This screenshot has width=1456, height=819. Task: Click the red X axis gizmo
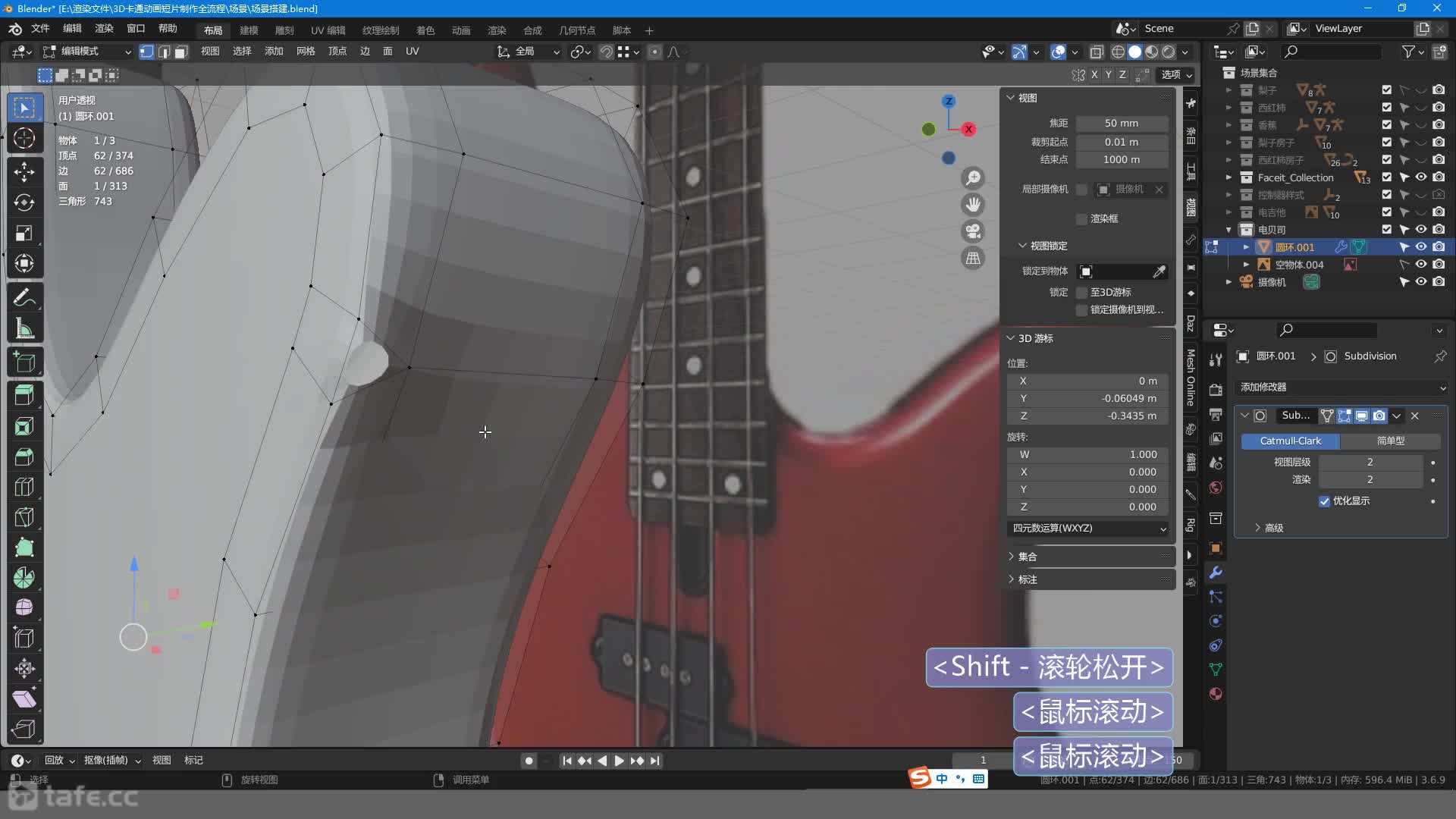(x=968, y=130)
